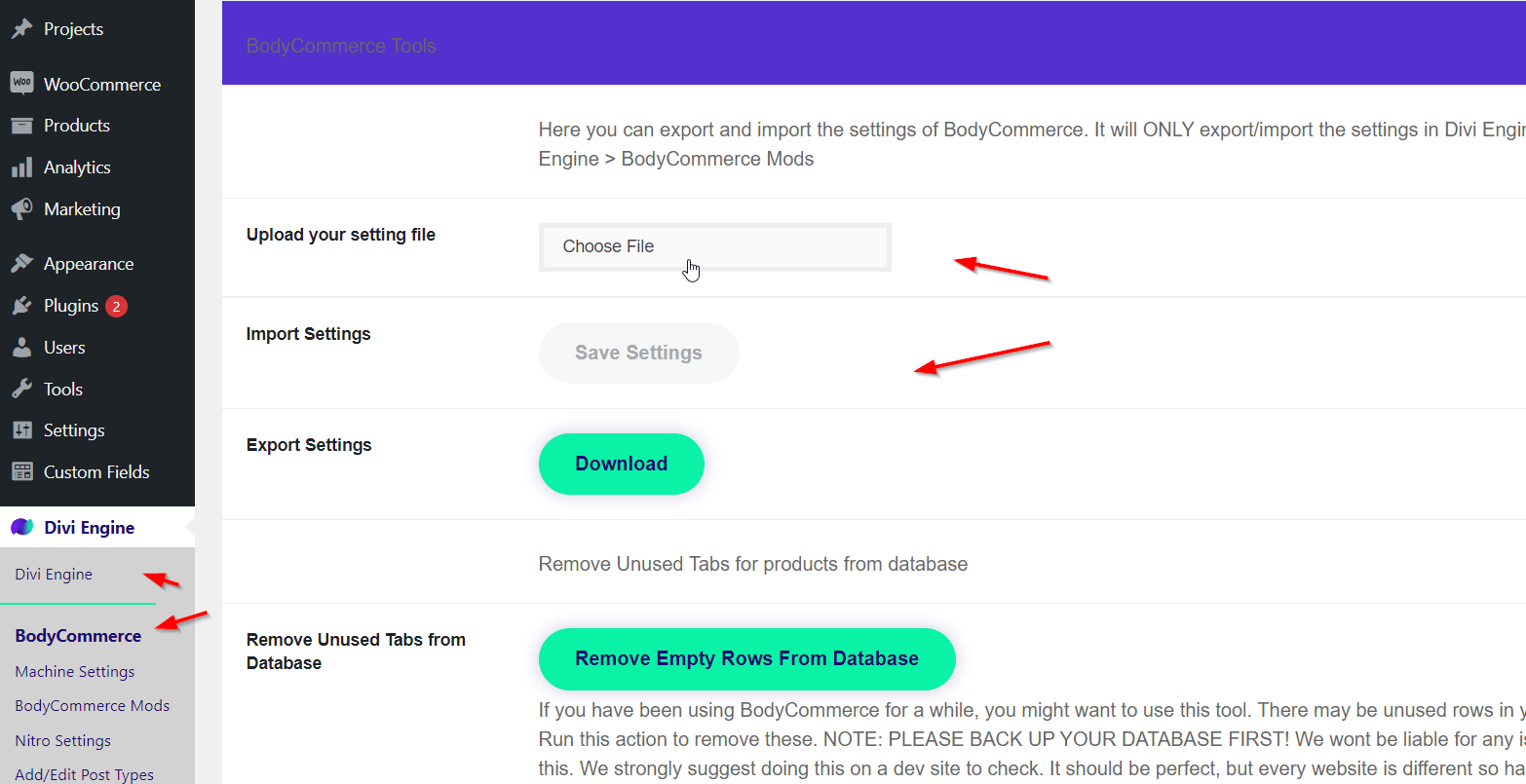The width and height of the screenshot is (1526, 784).
Task: Click the Users person icon
Action: pos(21,348)
